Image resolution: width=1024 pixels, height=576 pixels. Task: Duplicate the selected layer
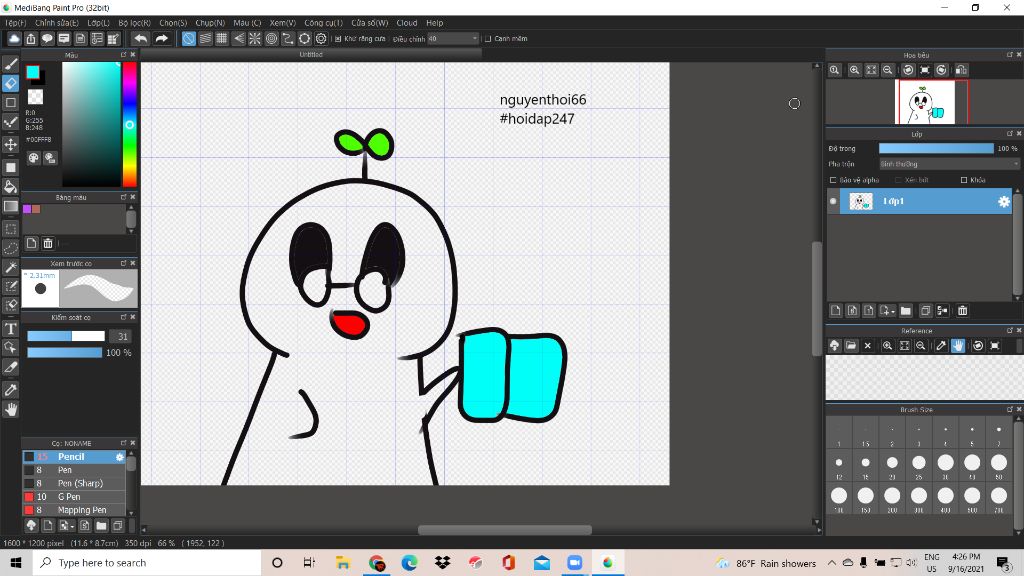point(925,311)
